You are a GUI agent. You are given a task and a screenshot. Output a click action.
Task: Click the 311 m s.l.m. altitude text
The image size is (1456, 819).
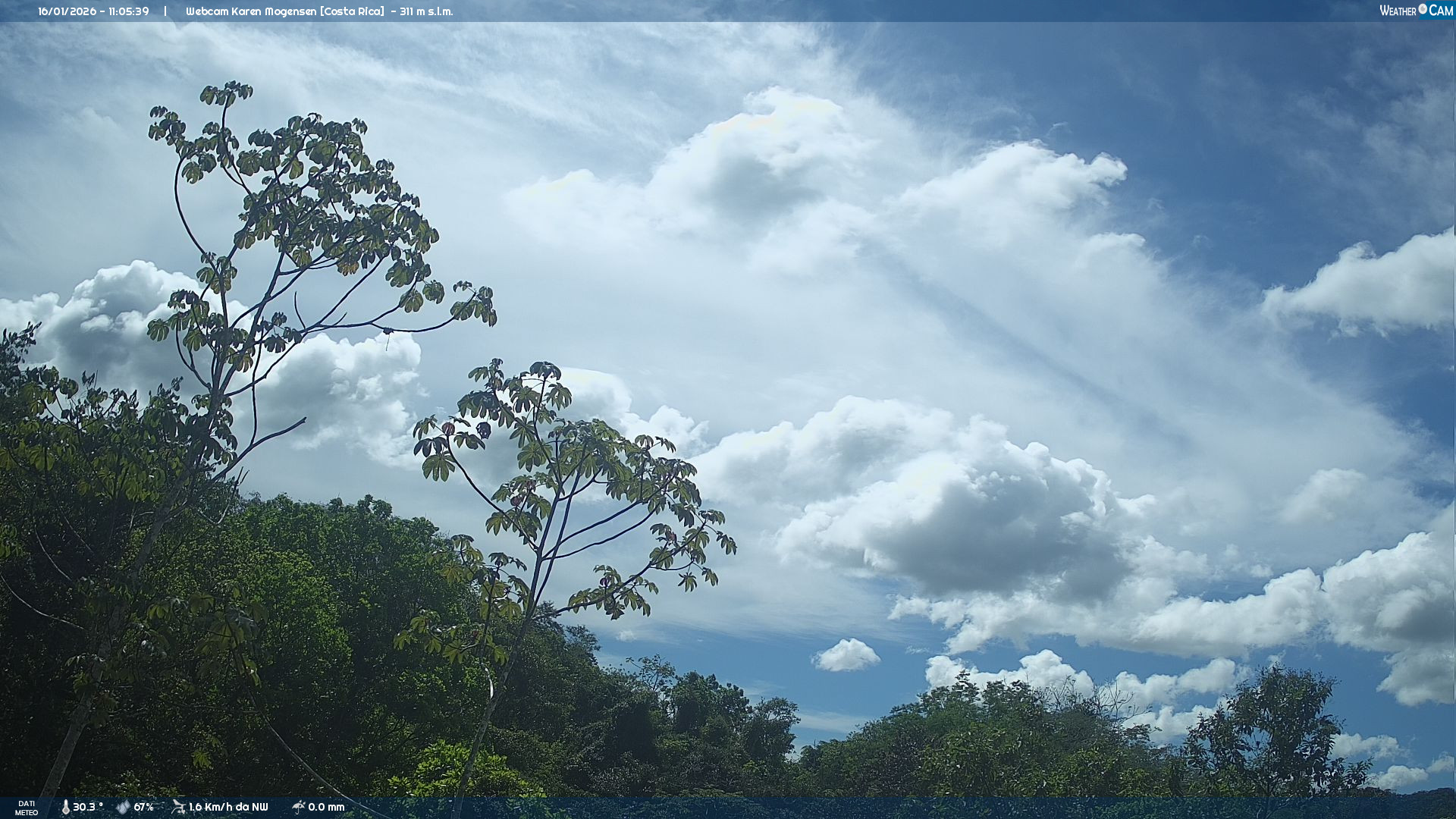426,11
